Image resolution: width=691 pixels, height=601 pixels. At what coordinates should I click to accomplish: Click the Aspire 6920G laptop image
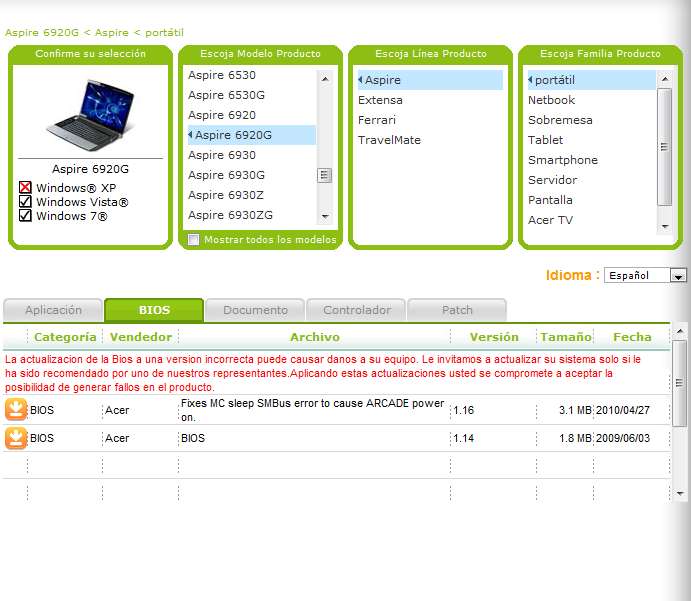[x=90, y=115]
